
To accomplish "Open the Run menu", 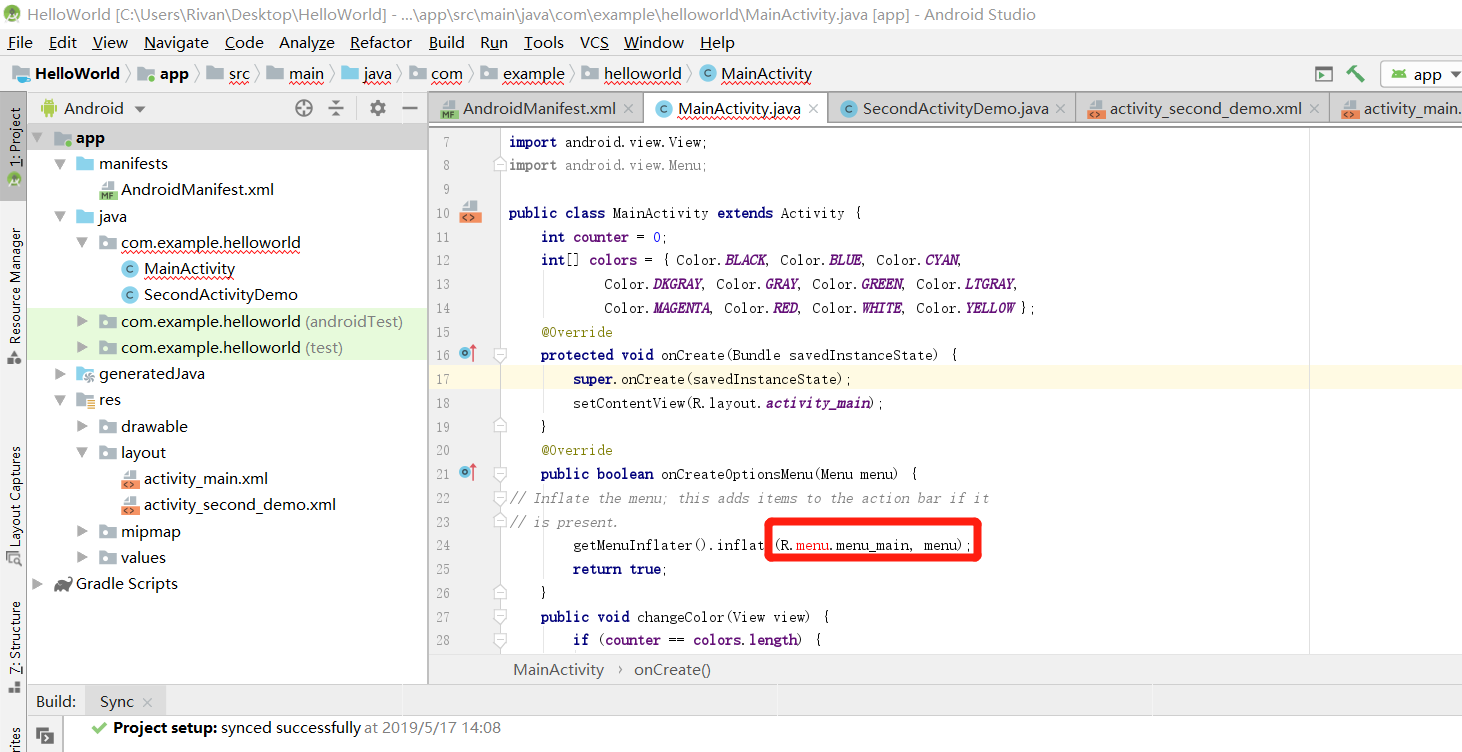I will (x=494, y=42).
